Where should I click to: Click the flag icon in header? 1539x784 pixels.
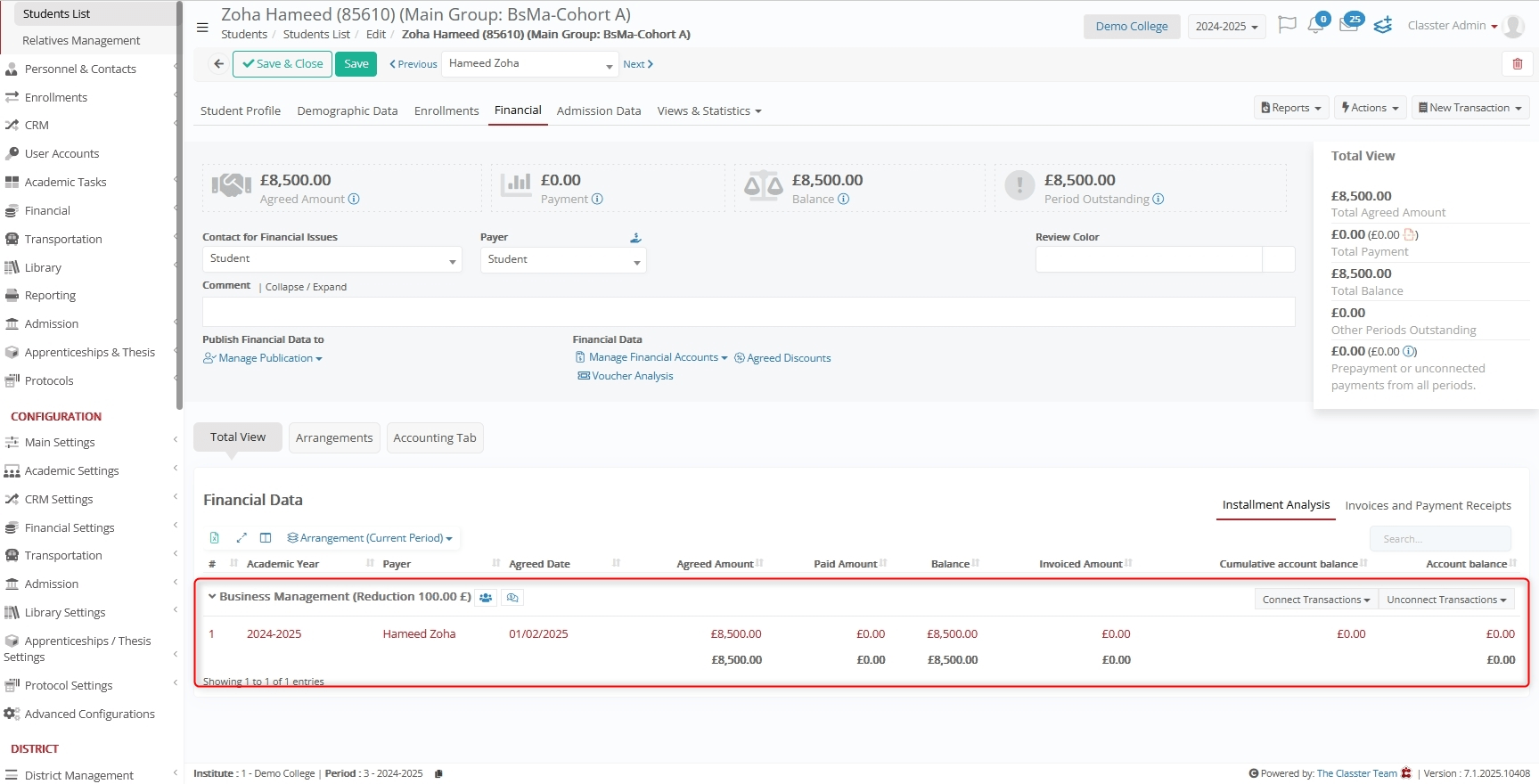pos(1286,25)
